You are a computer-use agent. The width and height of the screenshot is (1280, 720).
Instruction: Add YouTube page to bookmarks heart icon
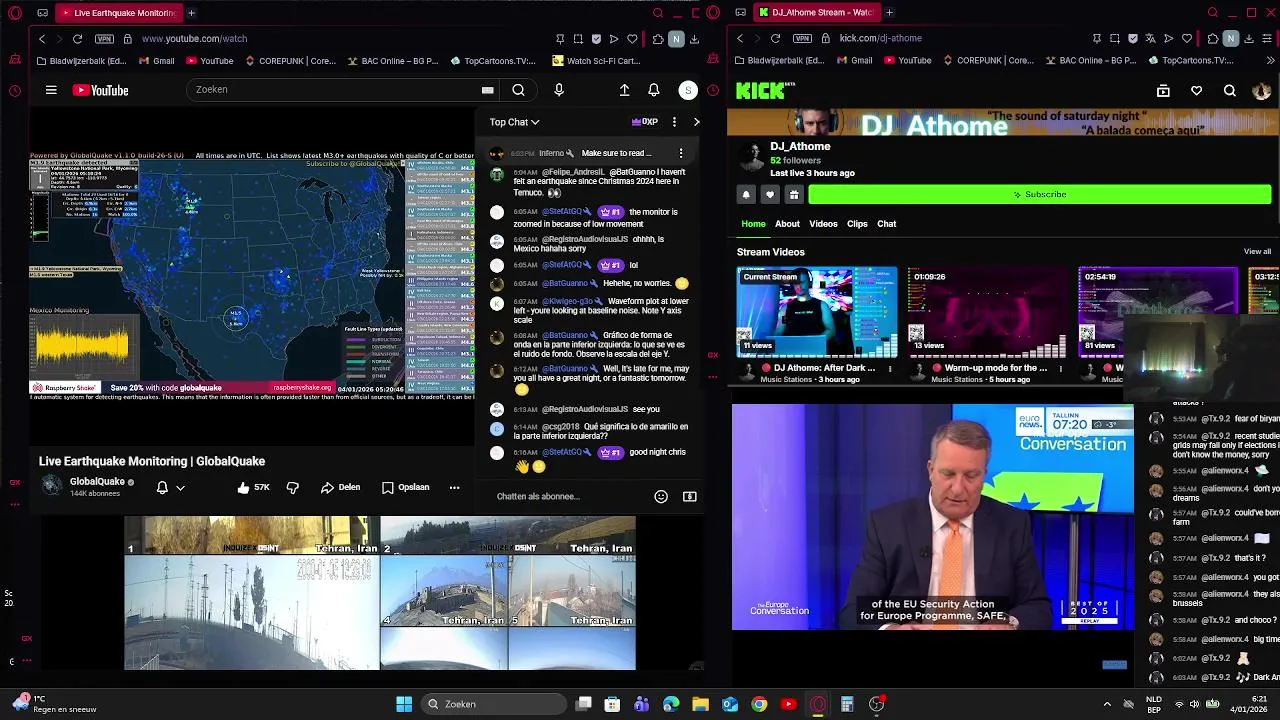point(632,38)
